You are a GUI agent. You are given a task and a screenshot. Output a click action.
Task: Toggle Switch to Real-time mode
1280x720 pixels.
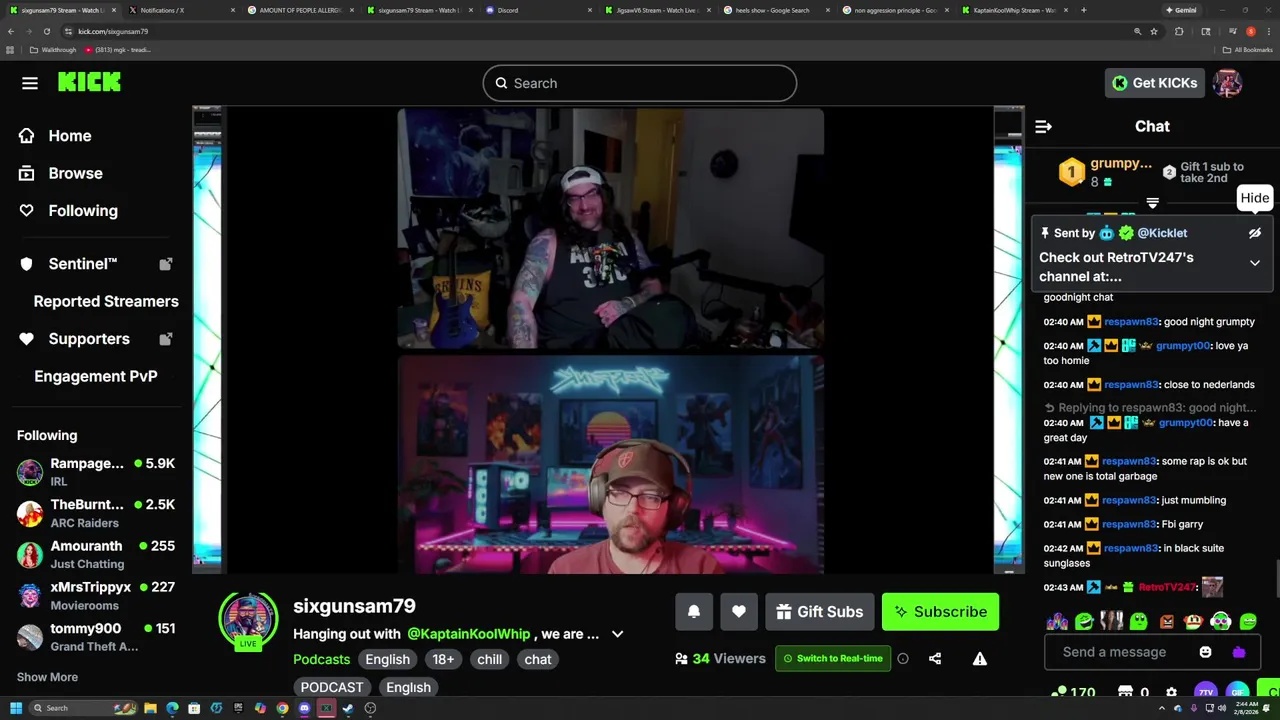pyautogui.click(x=833, y=659)
